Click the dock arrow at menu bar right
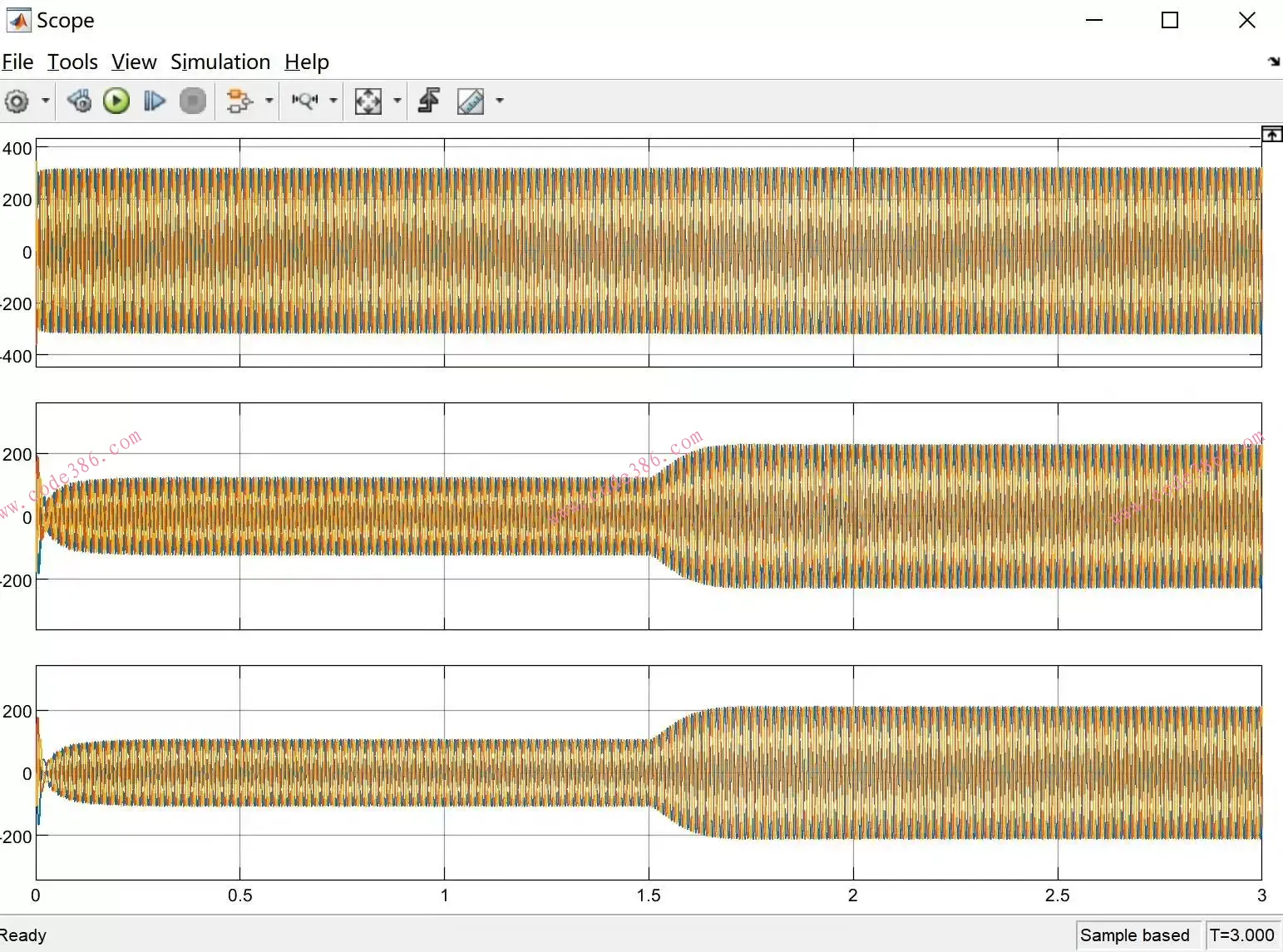 pyautogui.click(x=1273, y=62)
